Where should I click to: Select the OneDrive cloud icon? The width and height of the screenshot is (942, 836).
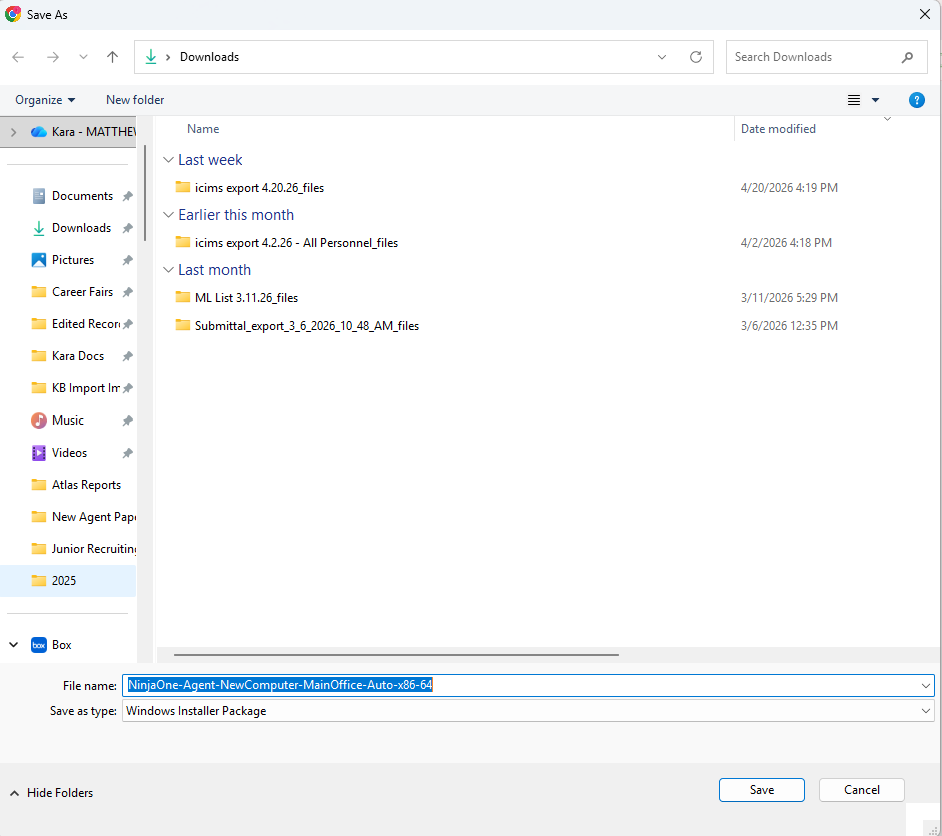point(38,132)
